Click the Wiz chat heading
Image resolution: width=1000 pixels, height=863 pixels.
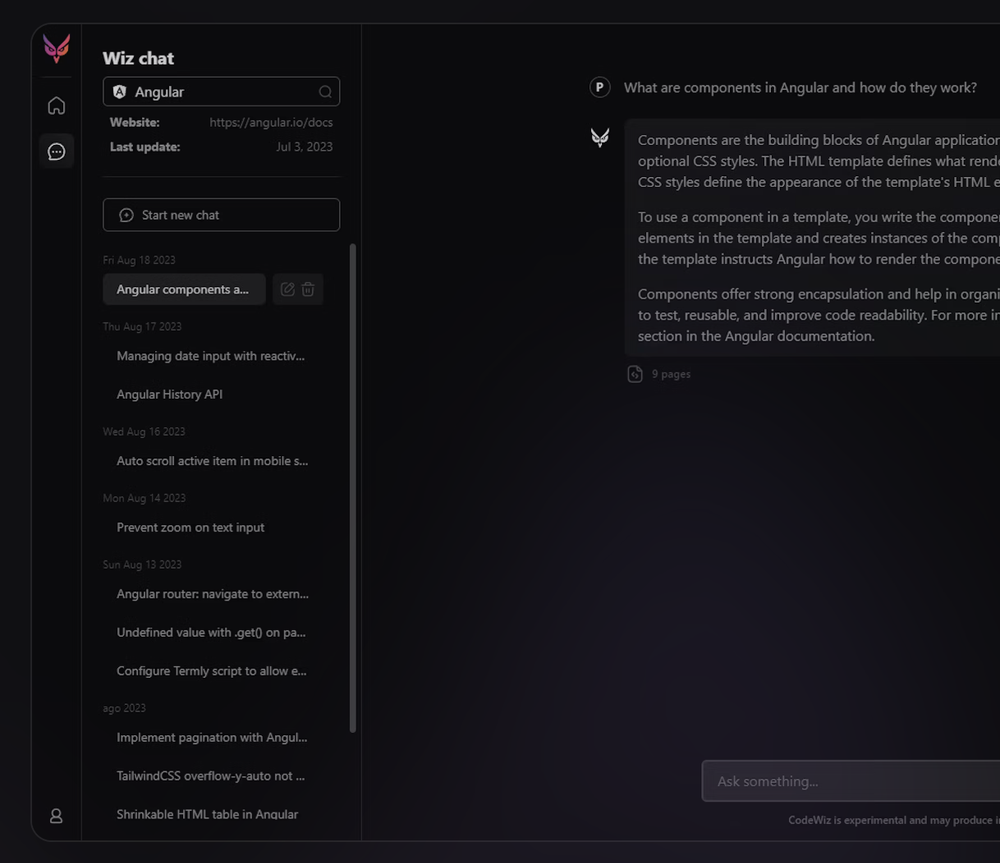pos(138,58)
